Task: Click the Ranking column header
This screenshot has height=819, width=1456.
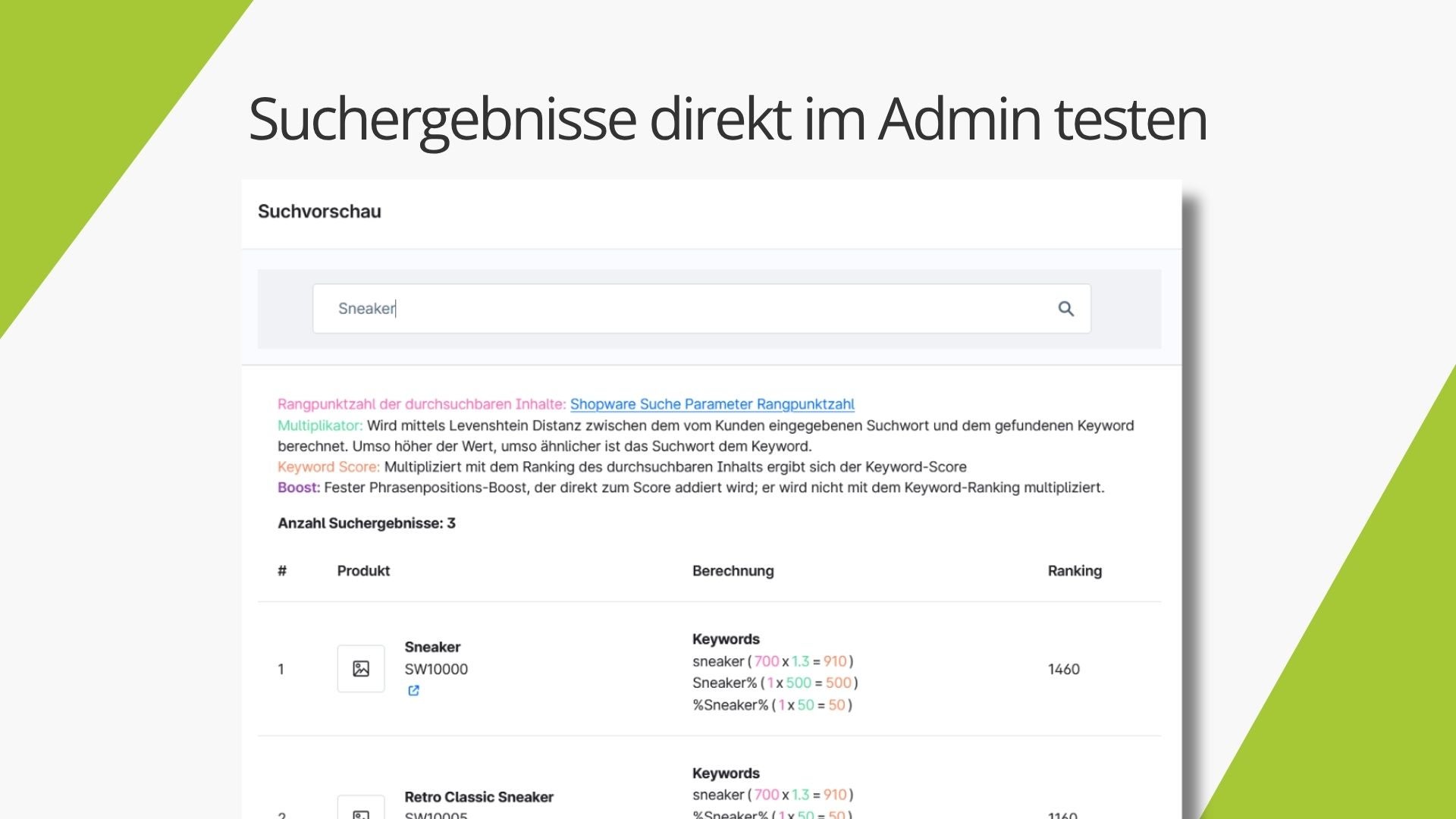Action: (1075, 571)
